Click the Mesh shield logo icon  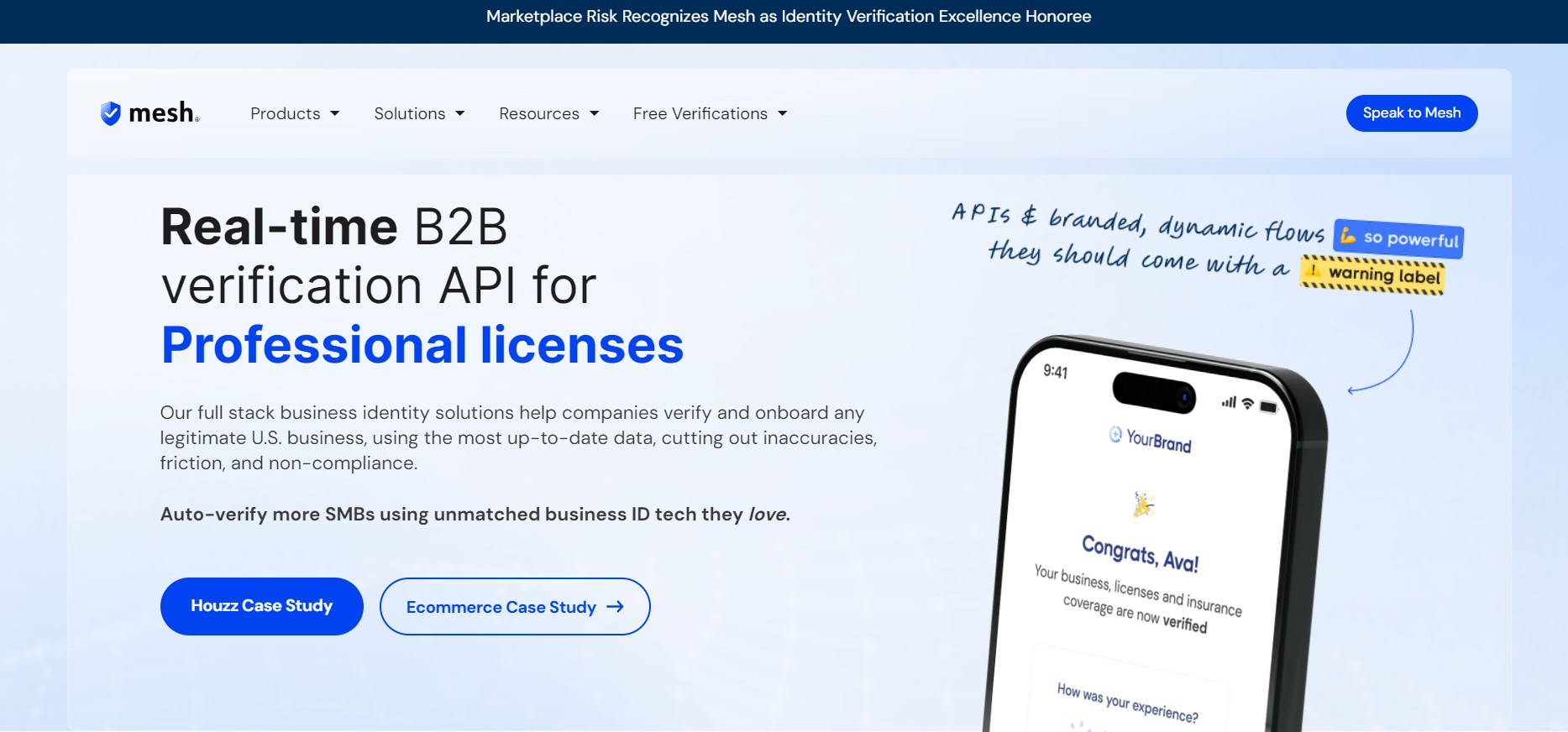(x=110, y=113)
